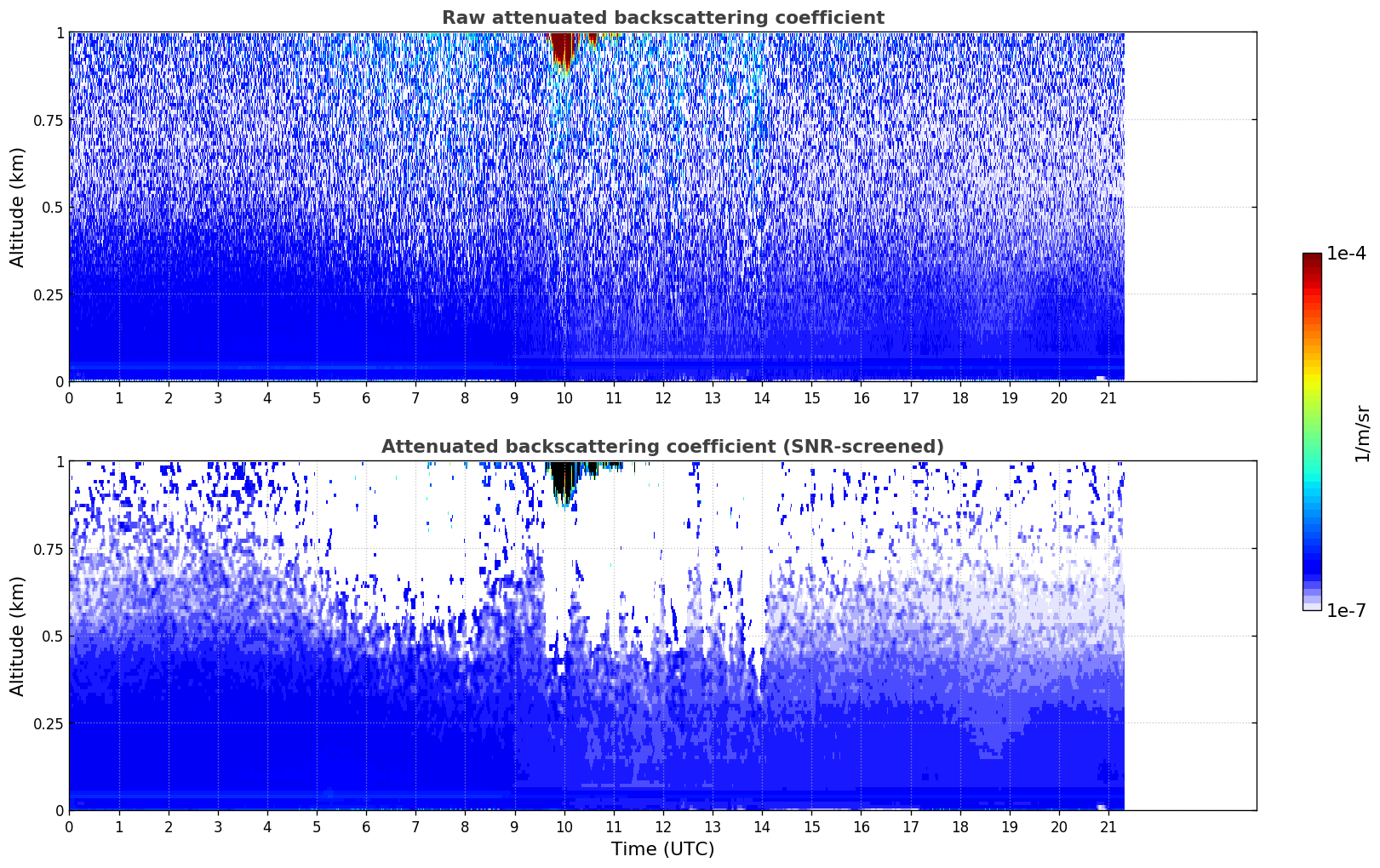The width and height of the screenshot is (1380, 868).
Task: Click hour tick "5" under the raw plot
Action: pyautogui.click(x=317, y=398)
